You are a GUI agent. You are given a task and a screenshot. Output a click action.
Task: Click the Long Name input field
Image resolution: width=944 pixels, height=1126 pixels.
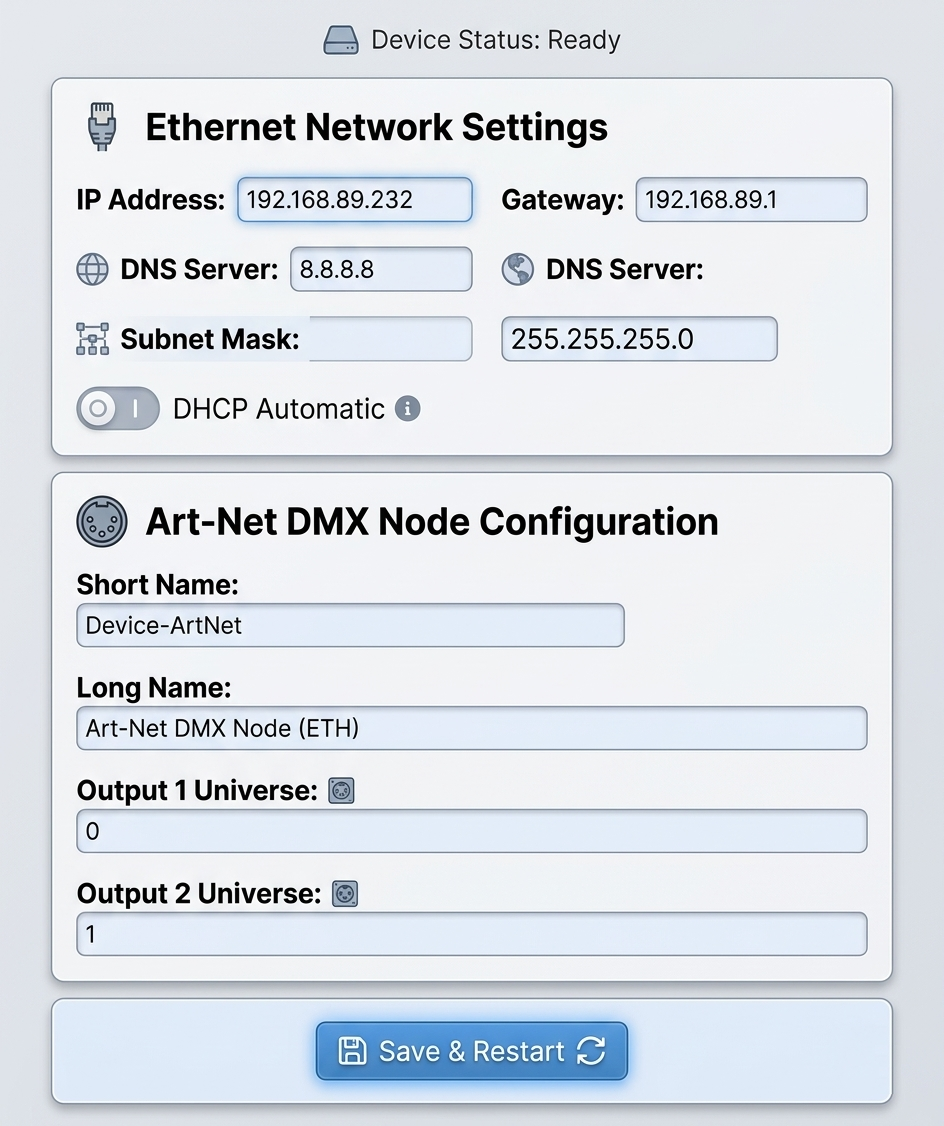(x=472, y=728)
